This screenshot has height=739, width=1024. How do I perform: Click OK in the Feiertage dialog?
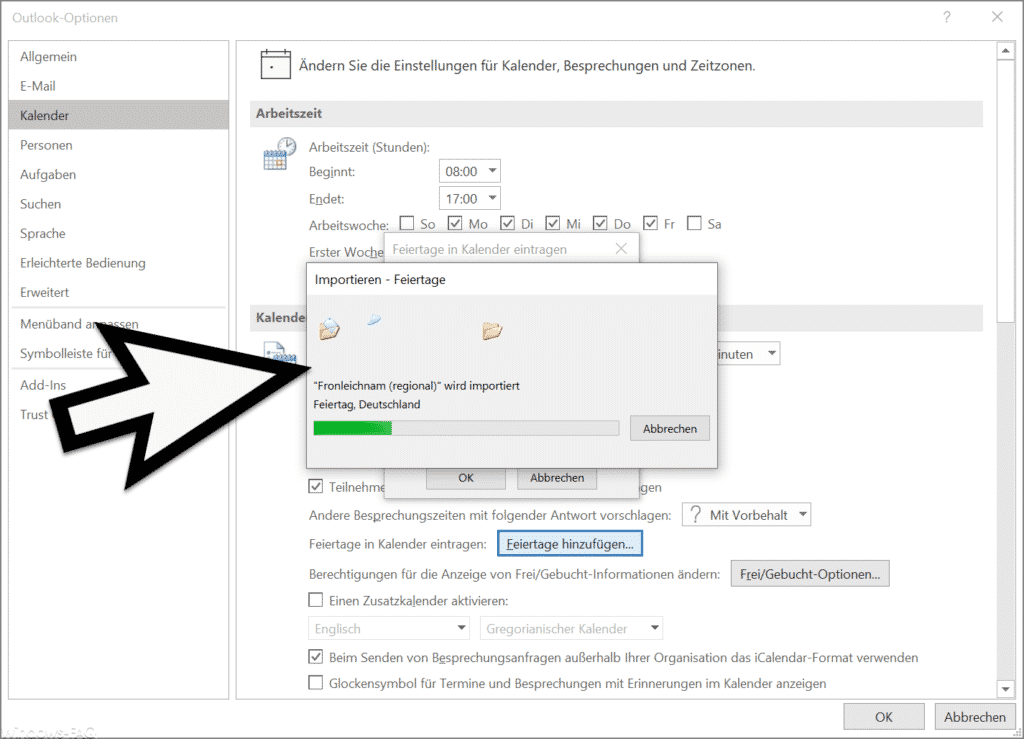point(466,478)
